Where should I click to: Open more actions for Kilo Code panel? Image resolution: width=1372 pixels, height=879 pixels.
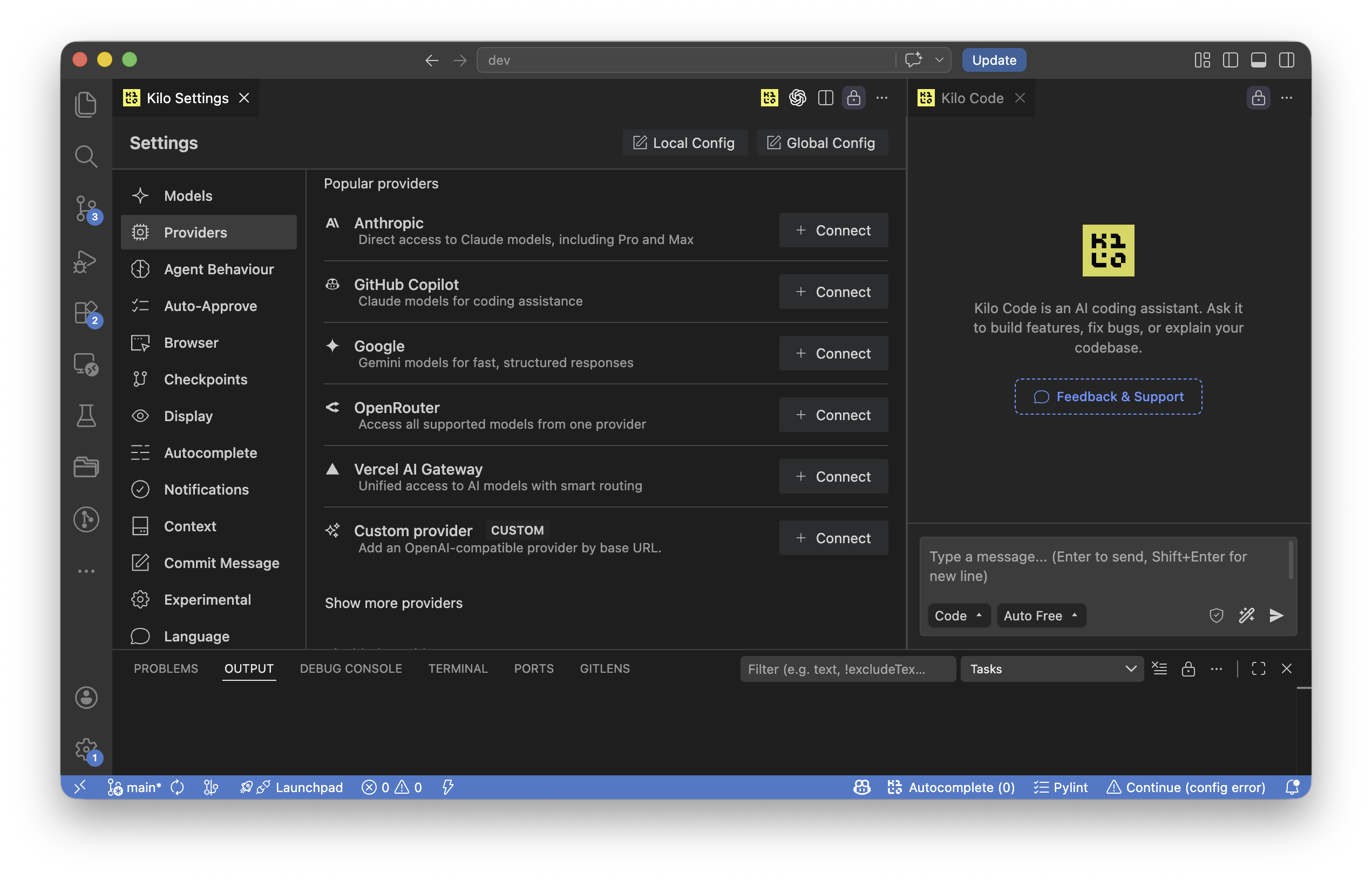click(1286, 98)
